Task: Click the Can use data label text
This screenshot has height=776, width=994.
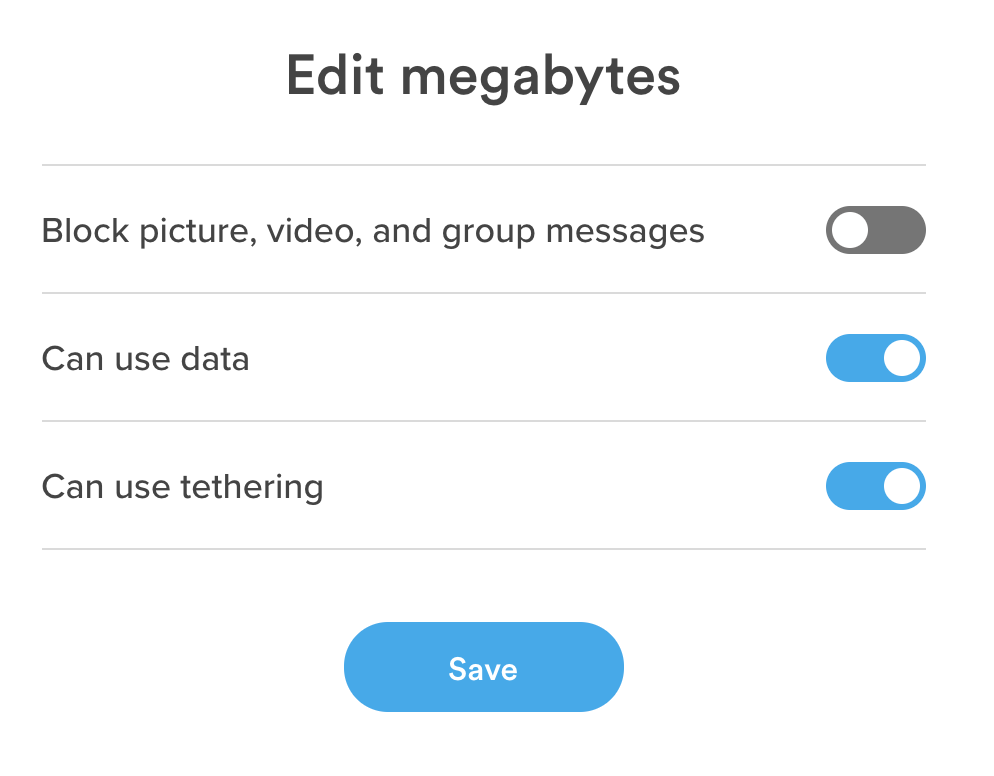Action: click(x=145, y=358)
